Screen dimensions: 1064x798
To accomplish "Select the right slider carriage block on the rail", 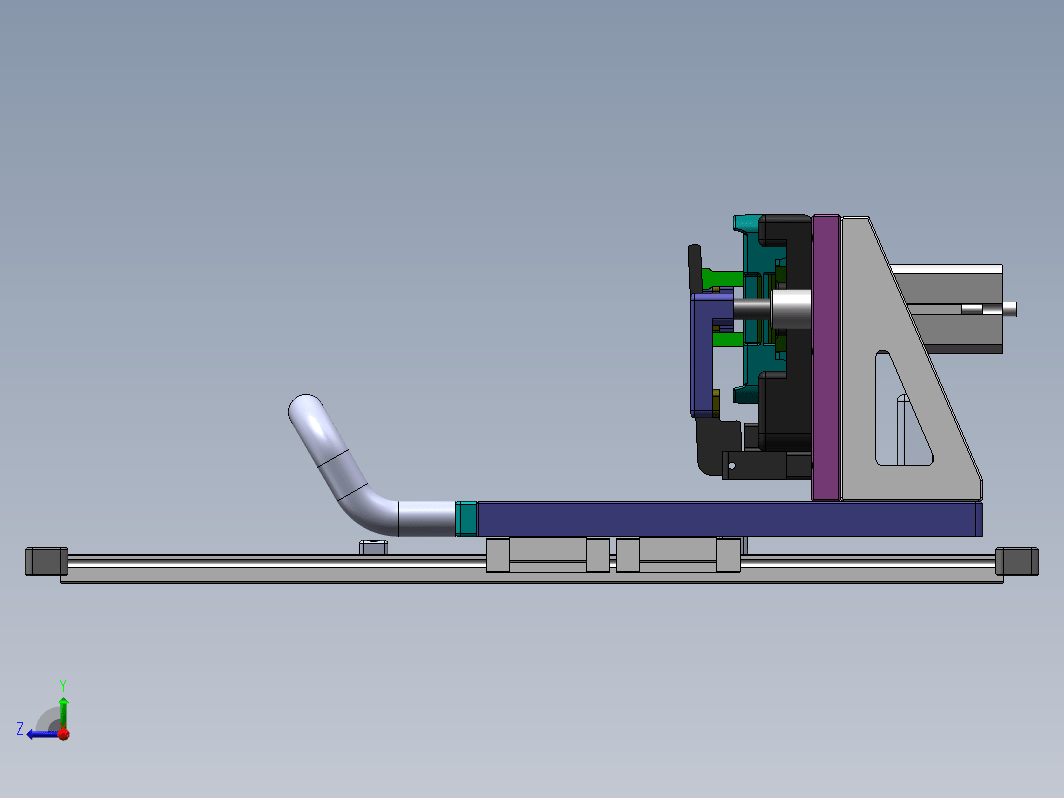I will coord(678,554).
